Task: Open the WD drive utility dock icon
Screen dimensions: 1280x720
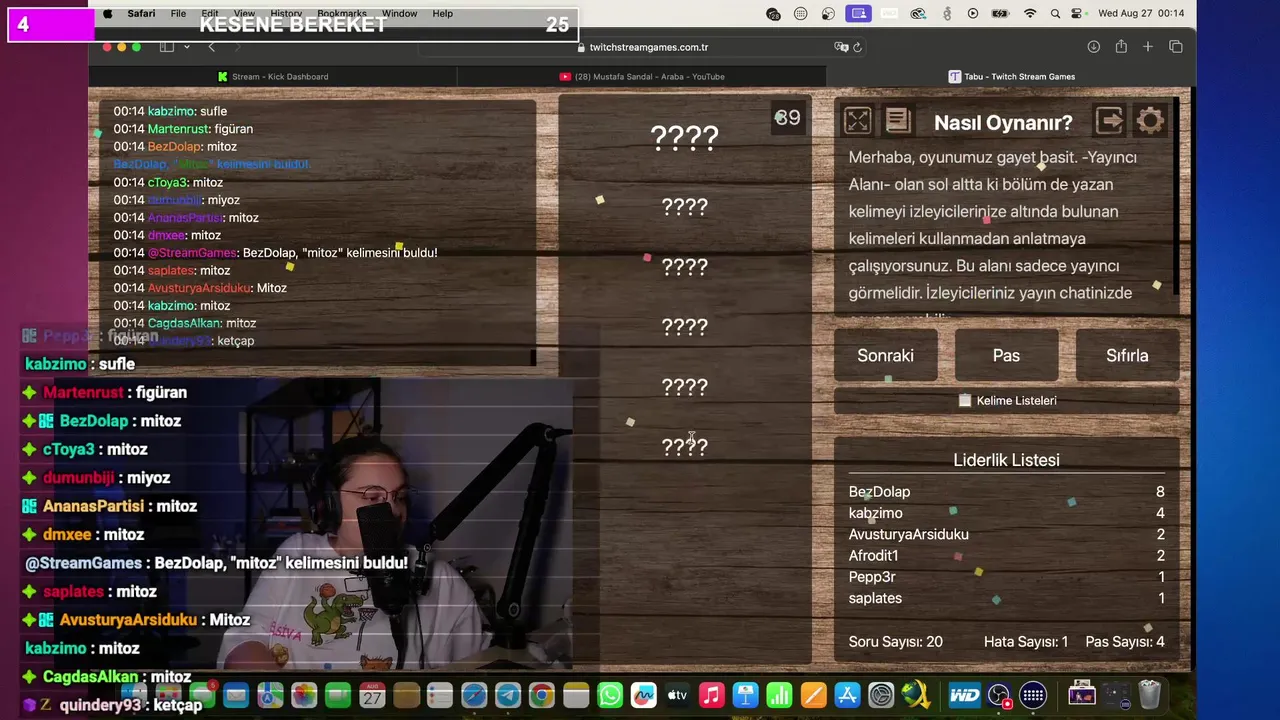Action: [965, 695]
